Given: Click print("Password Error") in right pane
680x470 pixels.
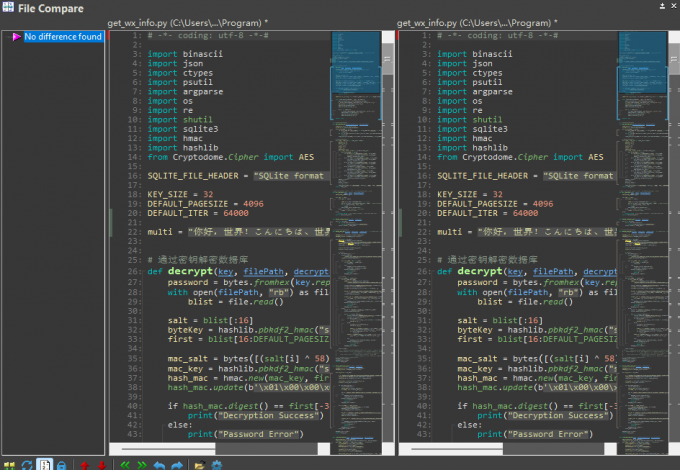Looking at the screenshot, I should [535, 434].
